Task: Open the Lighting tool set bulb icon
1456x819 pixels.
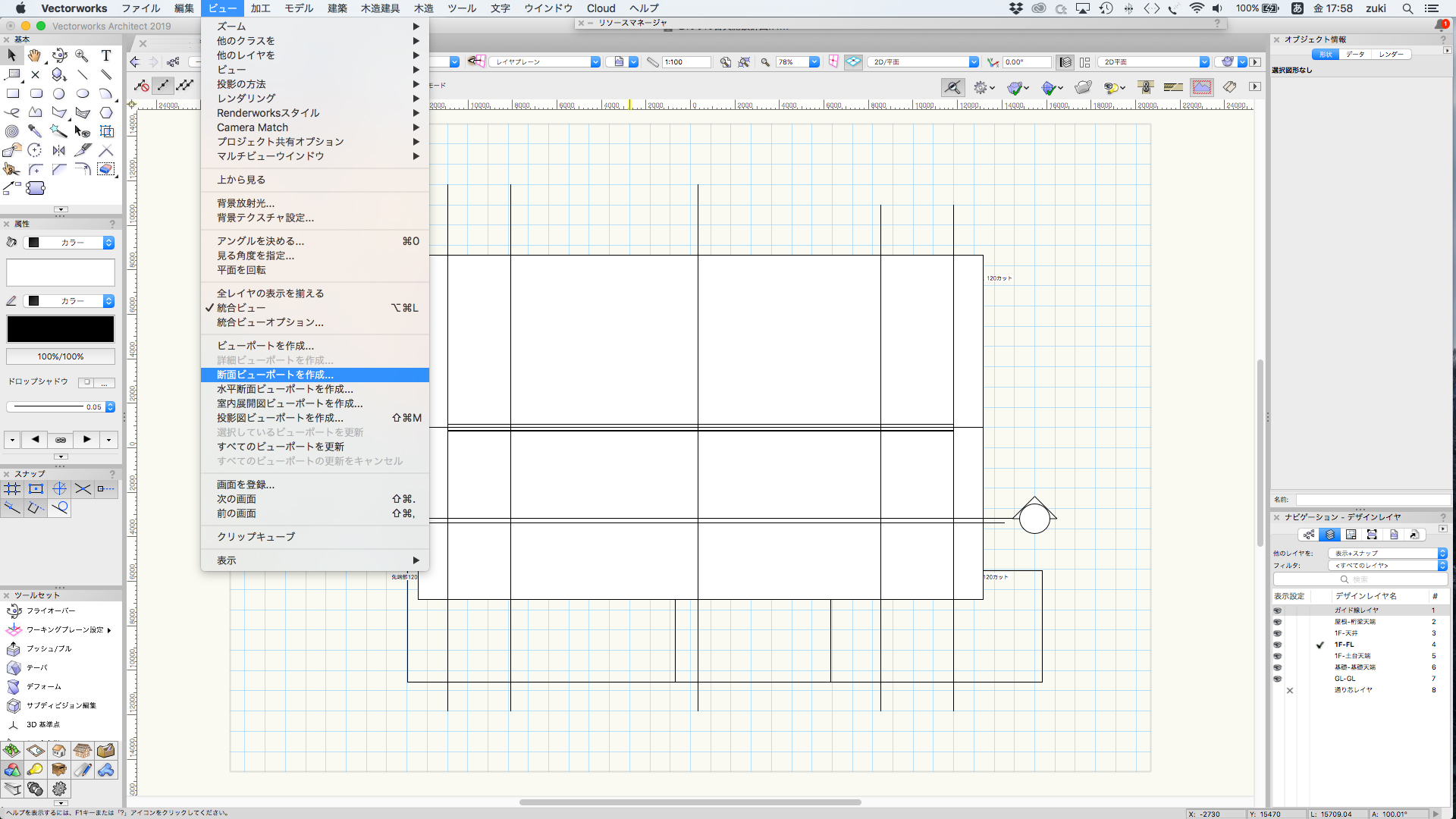Action: point(35,770)
